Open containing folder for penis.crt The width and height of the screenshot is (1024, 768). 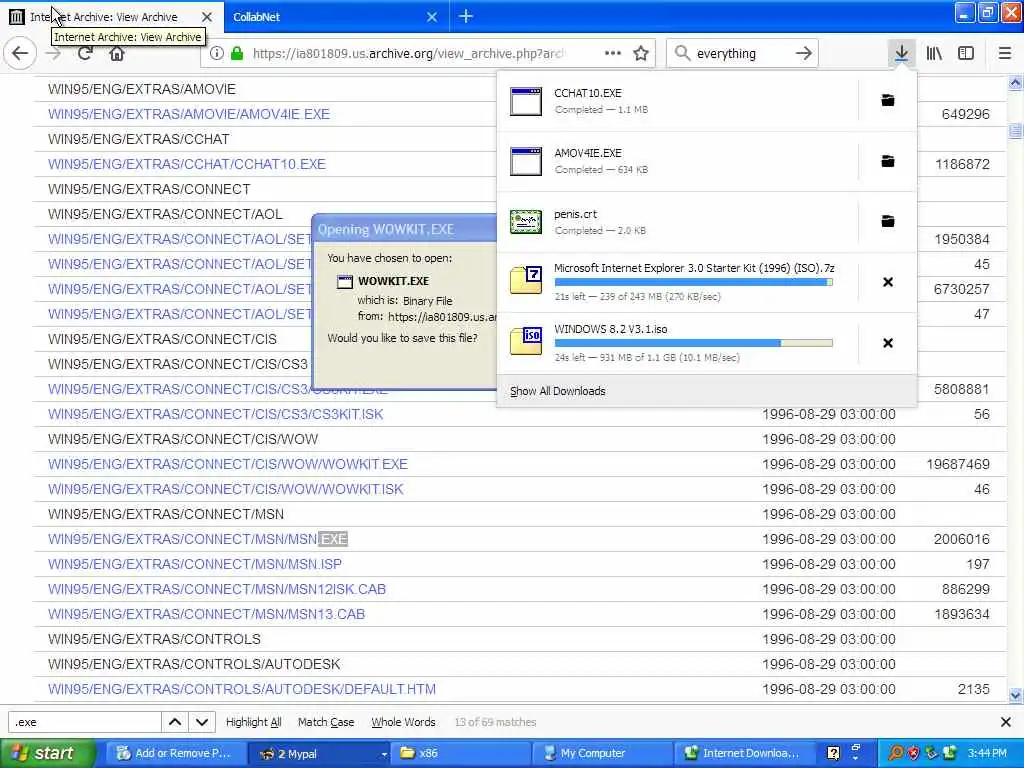point(888,221)
